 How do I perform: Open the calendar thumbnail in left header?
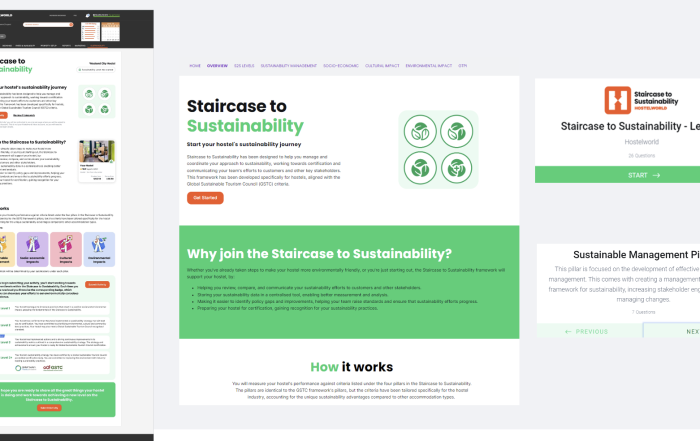111,32
